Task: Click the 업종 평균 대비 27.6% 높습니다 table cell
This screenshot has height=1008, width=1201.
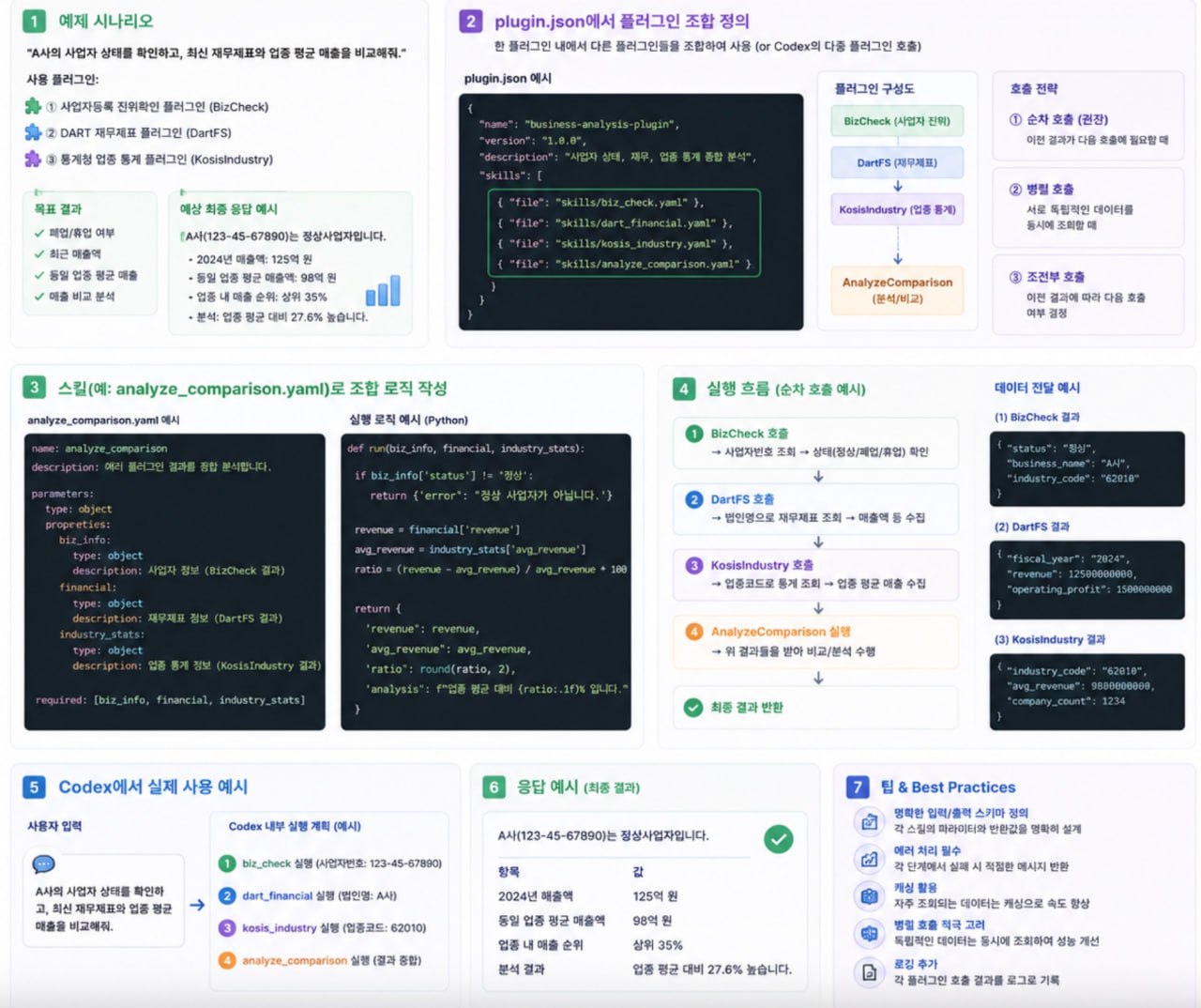Action: coord(712,969)
